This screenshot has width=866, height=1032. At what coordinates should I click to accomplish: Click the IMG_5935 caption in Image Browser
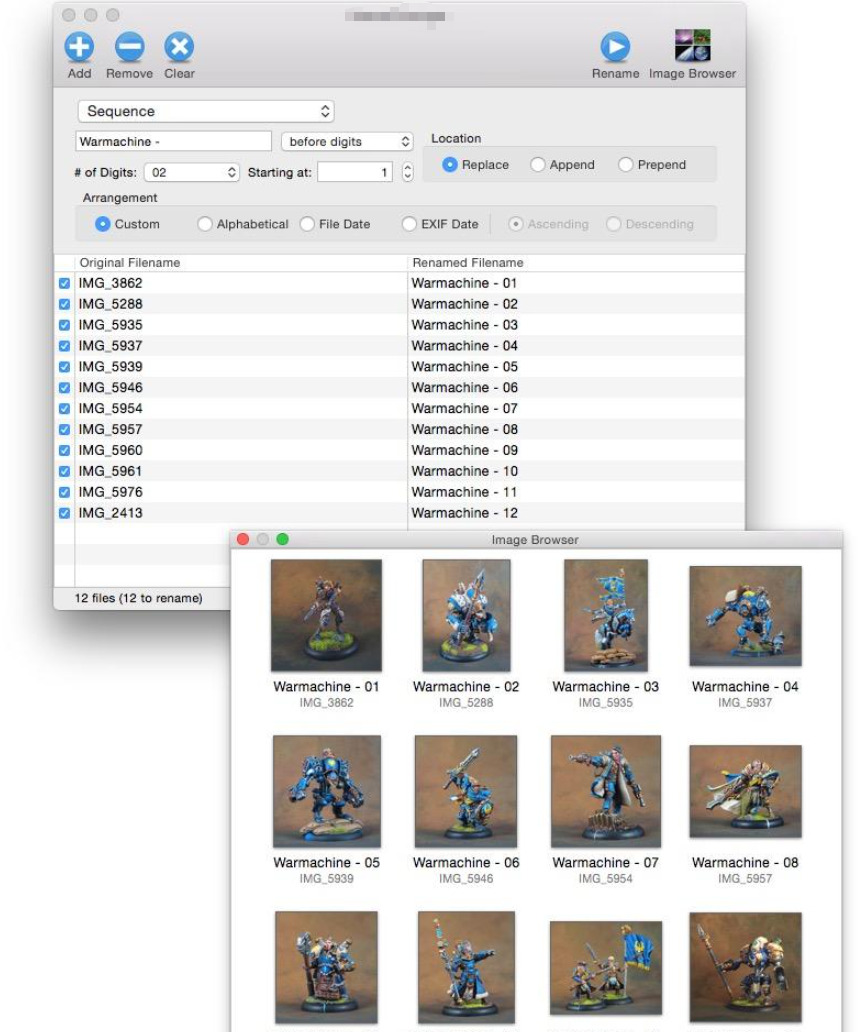coord(605,703)
